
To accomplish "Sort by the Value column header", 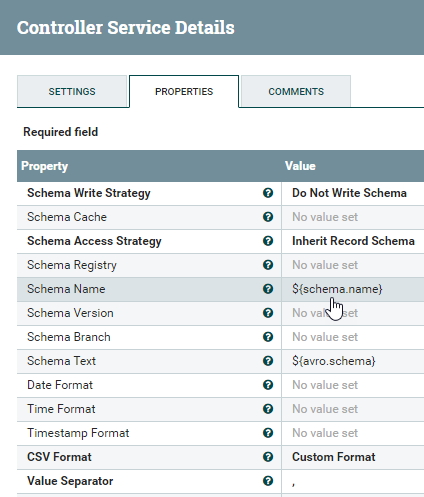I will point(300,166).
